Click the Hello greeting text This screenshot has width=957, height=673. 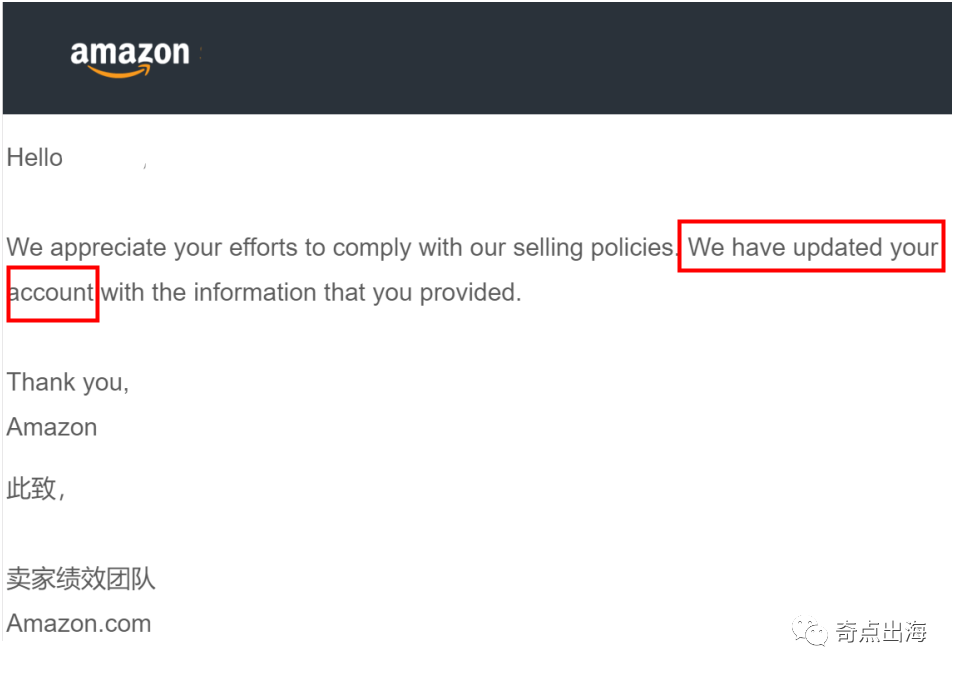35,157
